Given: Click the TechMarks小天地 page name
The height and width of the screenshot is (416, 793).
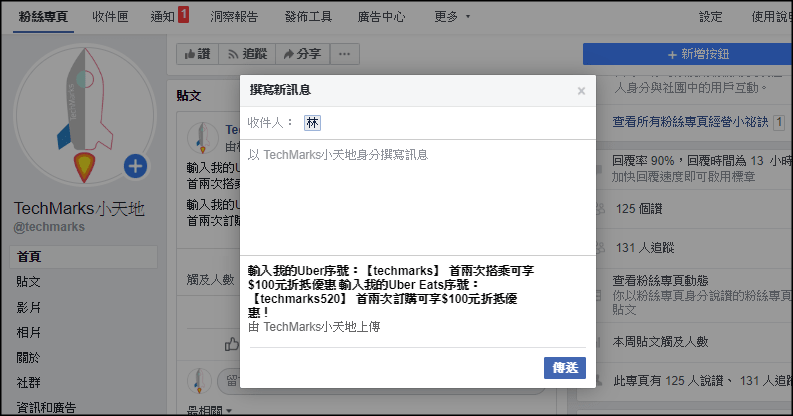Looking at the screenshot, I should click(79, 208).
